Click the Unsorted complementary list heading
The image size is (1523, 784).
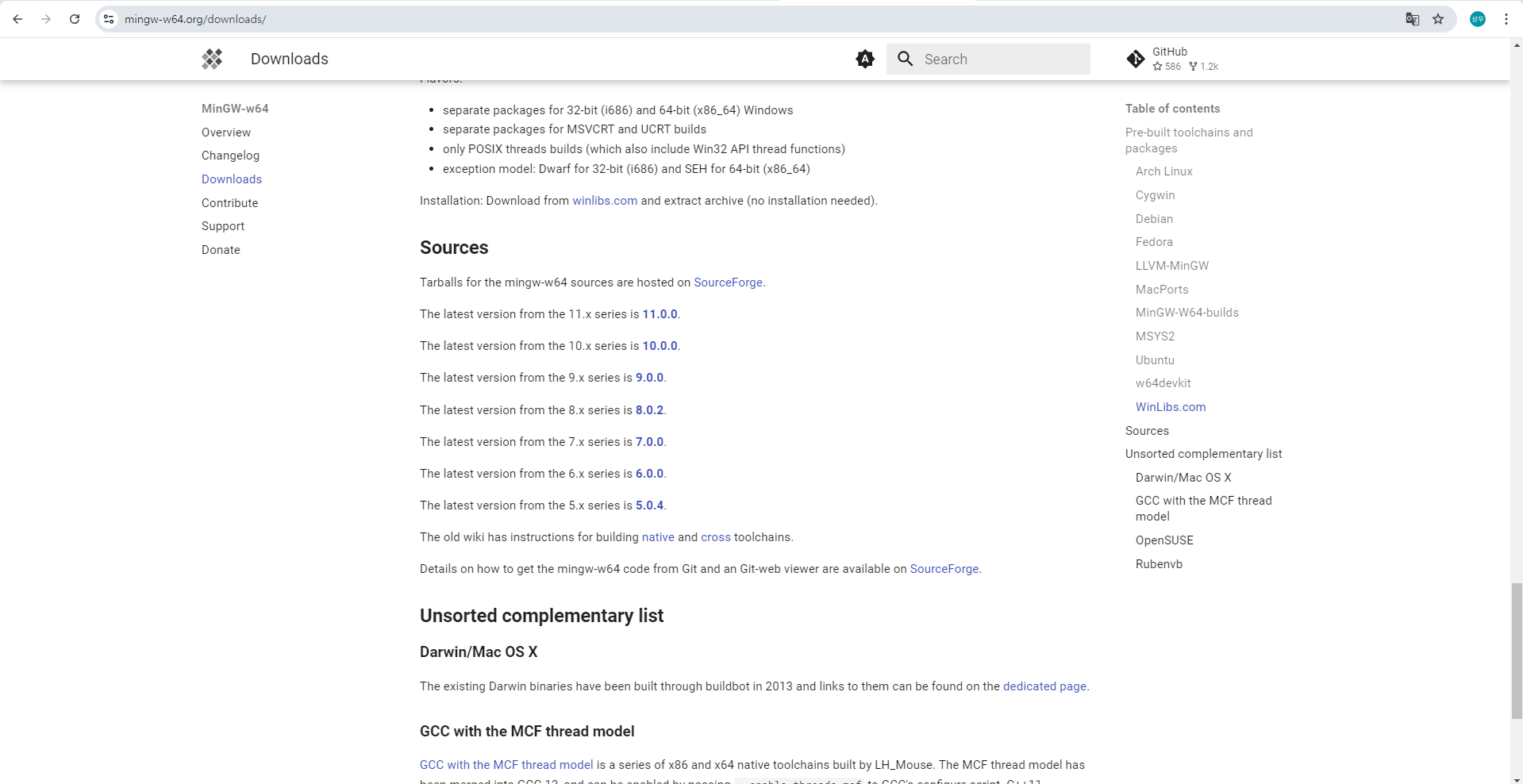click(541, 616)
